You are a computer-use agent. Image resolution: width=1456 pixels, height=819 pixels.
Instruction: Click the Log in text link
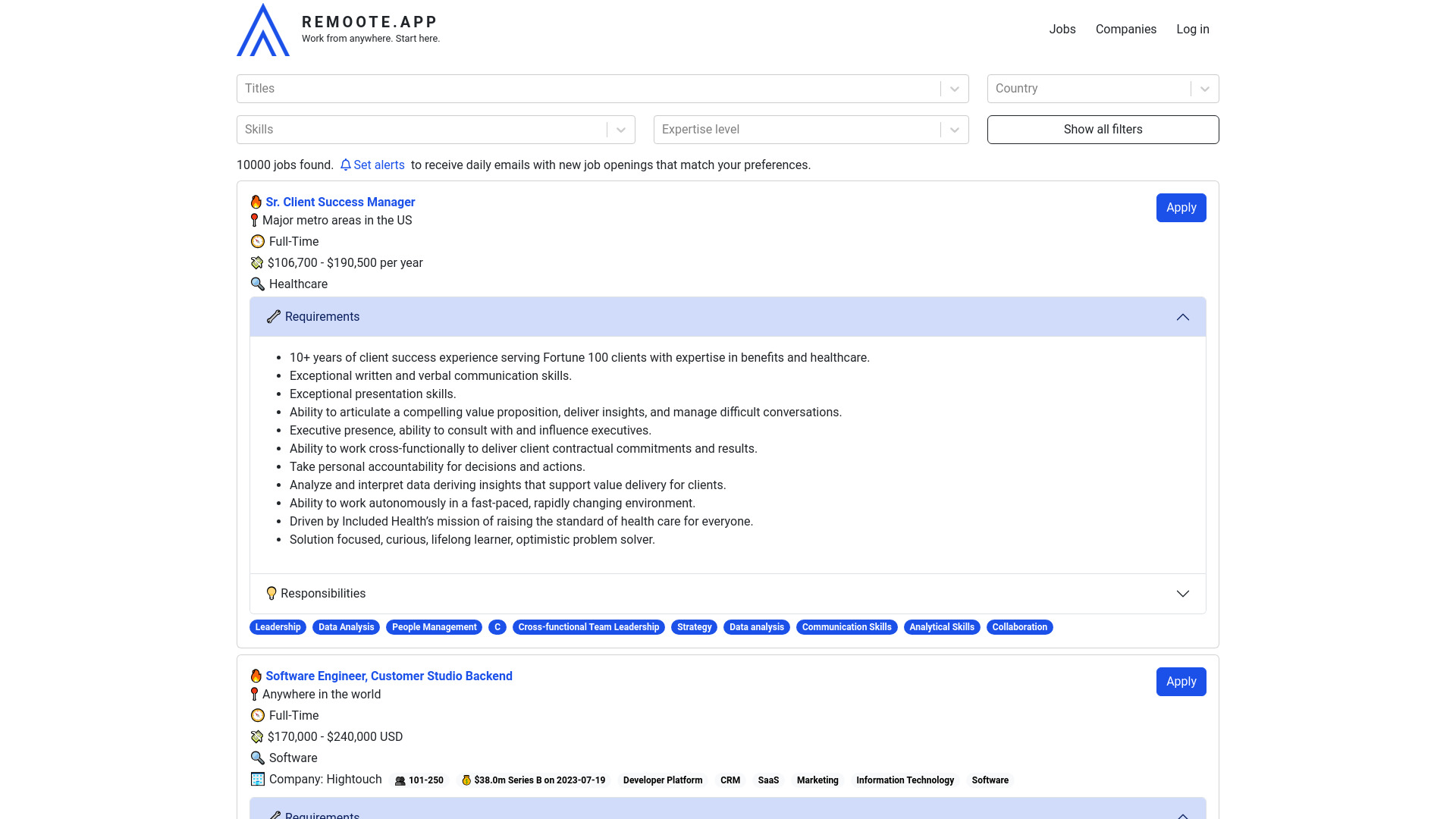point(1193,29)
